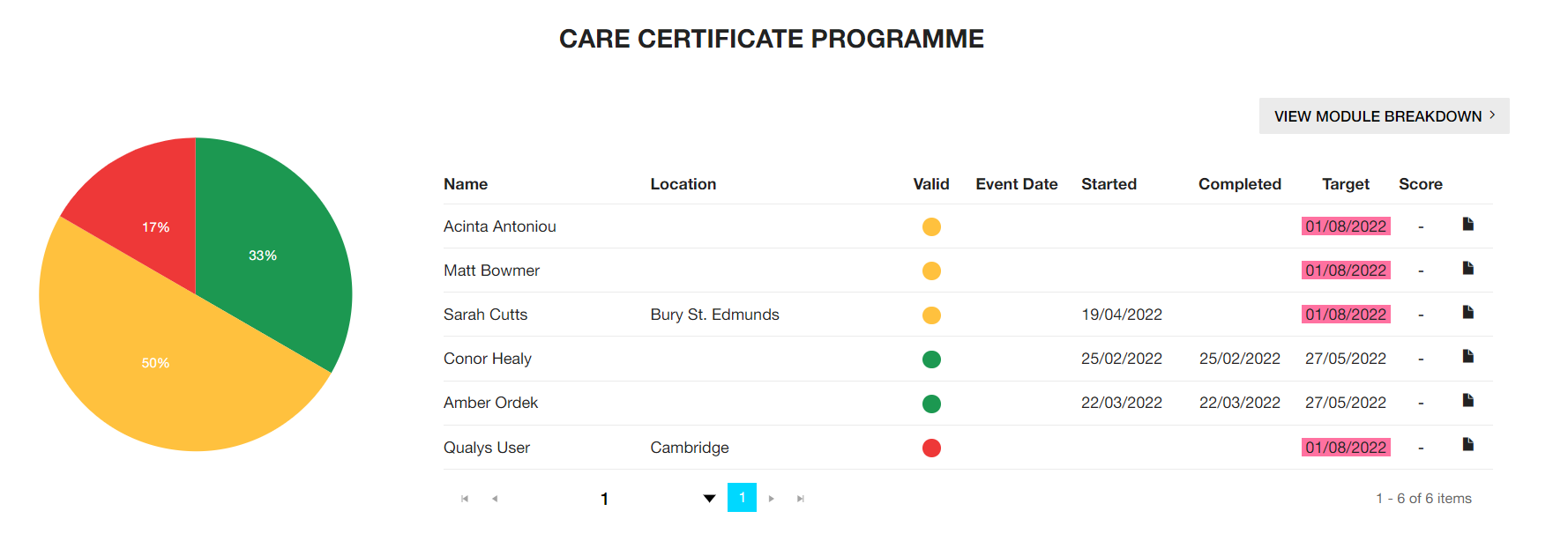The image size is (1568, 541).
Task: Open document icon for Amber Ordek
Action: (1467, 400)
